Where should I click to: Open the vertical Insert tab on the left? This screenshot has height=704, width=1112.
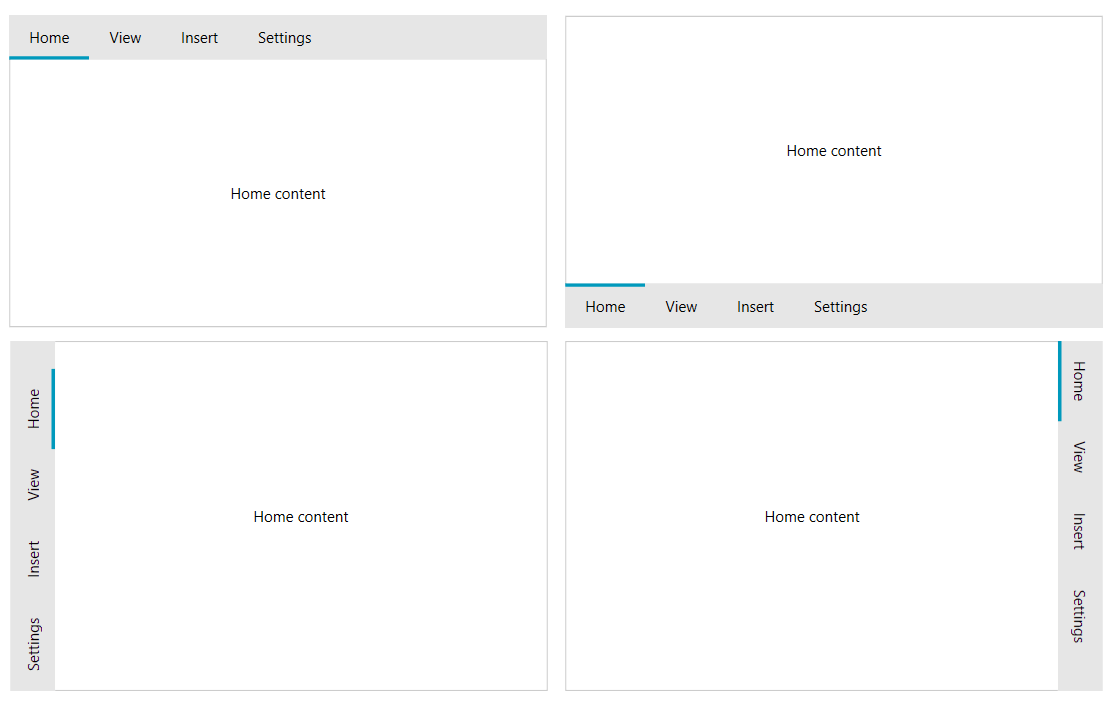(33, 556)
